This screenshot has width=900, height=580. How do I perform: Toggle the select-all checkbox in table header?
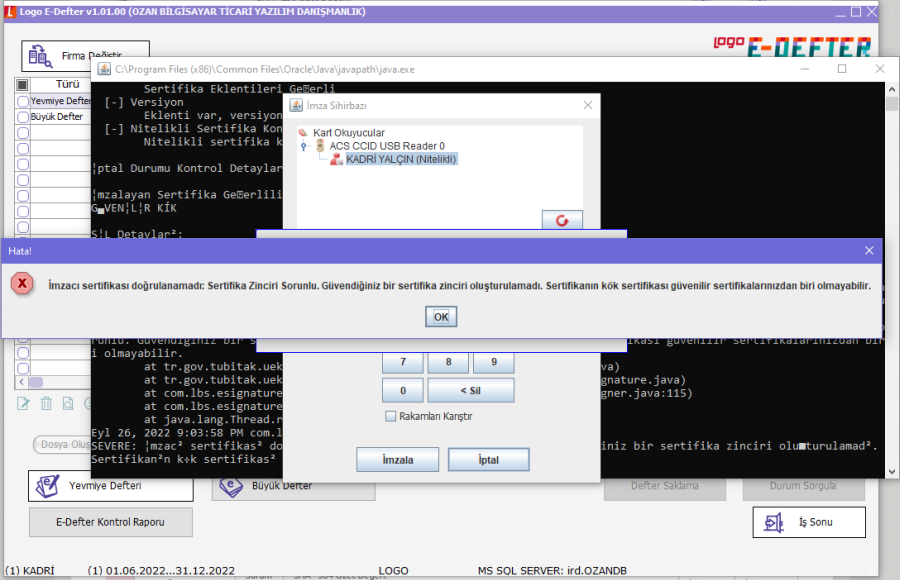[x=23, y=85]
